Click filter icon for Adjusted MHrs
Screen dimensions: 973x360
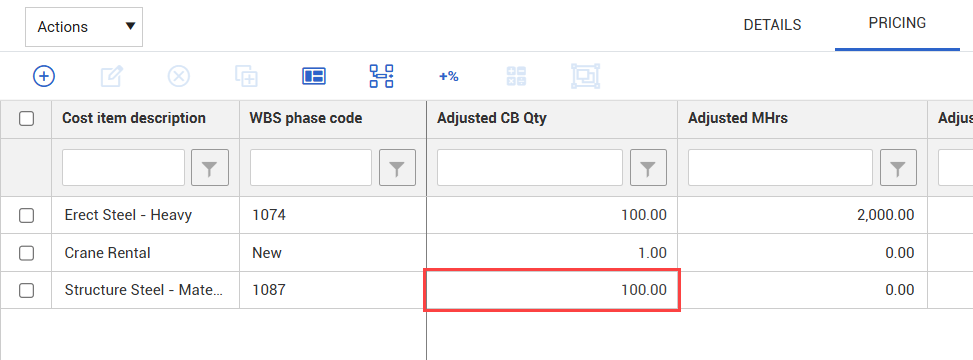pyautogui.click(x=899, y=168)
